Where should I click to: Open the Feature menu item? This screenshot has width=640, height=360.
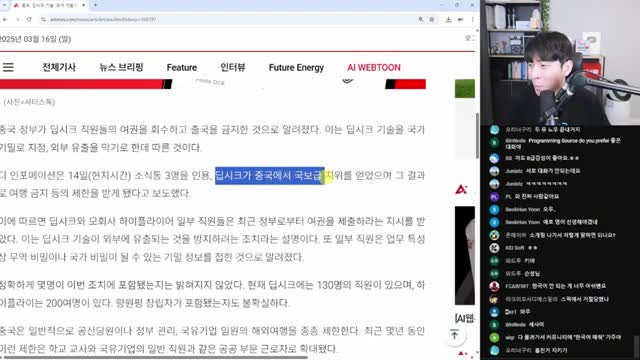pyautogui.click(x=182, y=67)
